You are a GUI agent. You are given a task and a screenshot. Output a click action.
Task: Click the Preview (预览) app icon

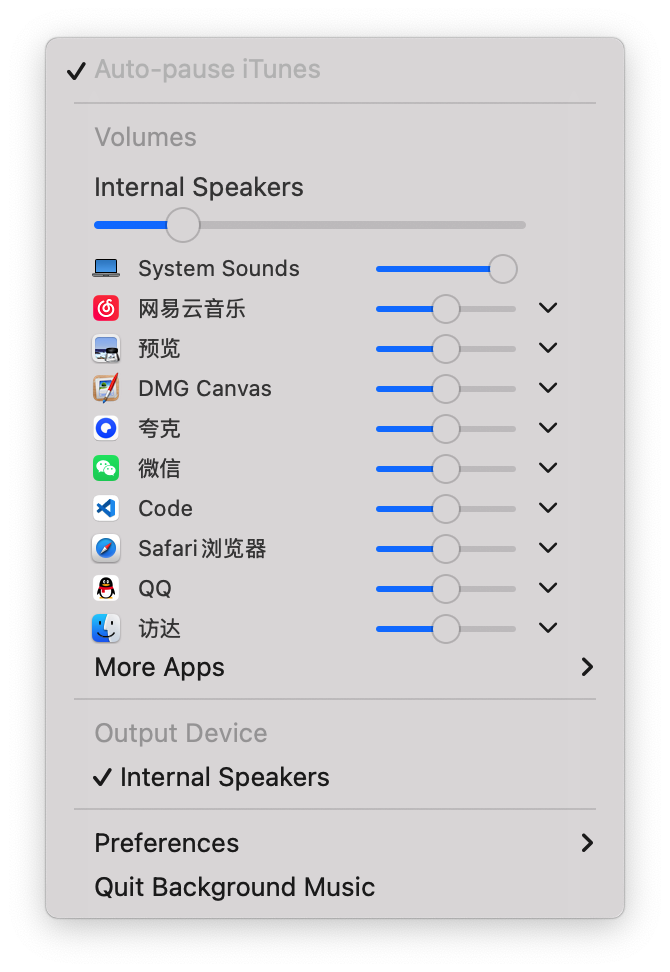(106, 348)
